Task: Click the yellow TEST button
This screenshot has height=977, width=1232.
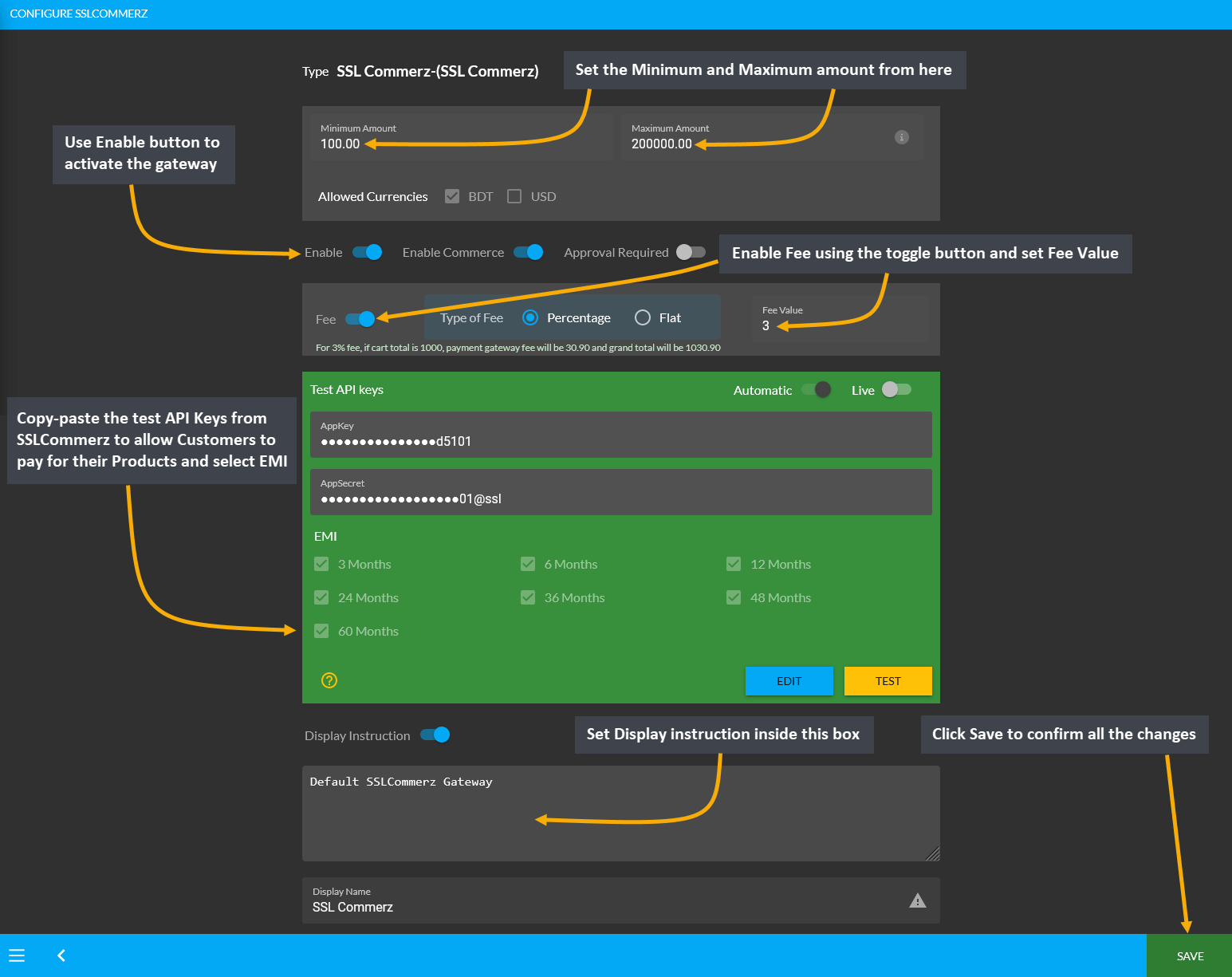Action: [x=888, y=681]
